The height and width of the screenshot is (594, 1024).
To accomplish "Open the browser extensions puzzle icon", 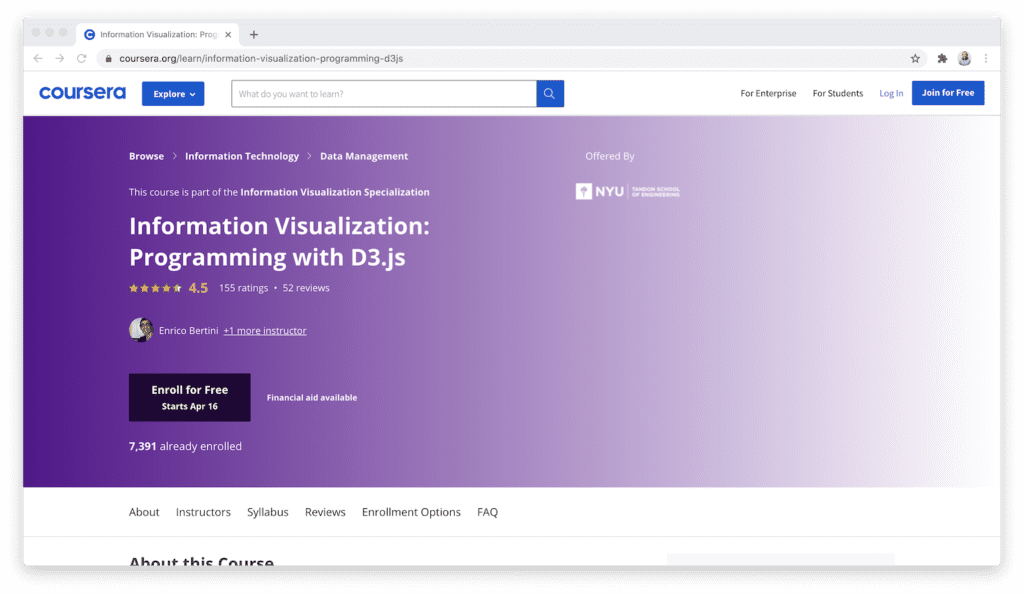I will [x=942, y=59].
